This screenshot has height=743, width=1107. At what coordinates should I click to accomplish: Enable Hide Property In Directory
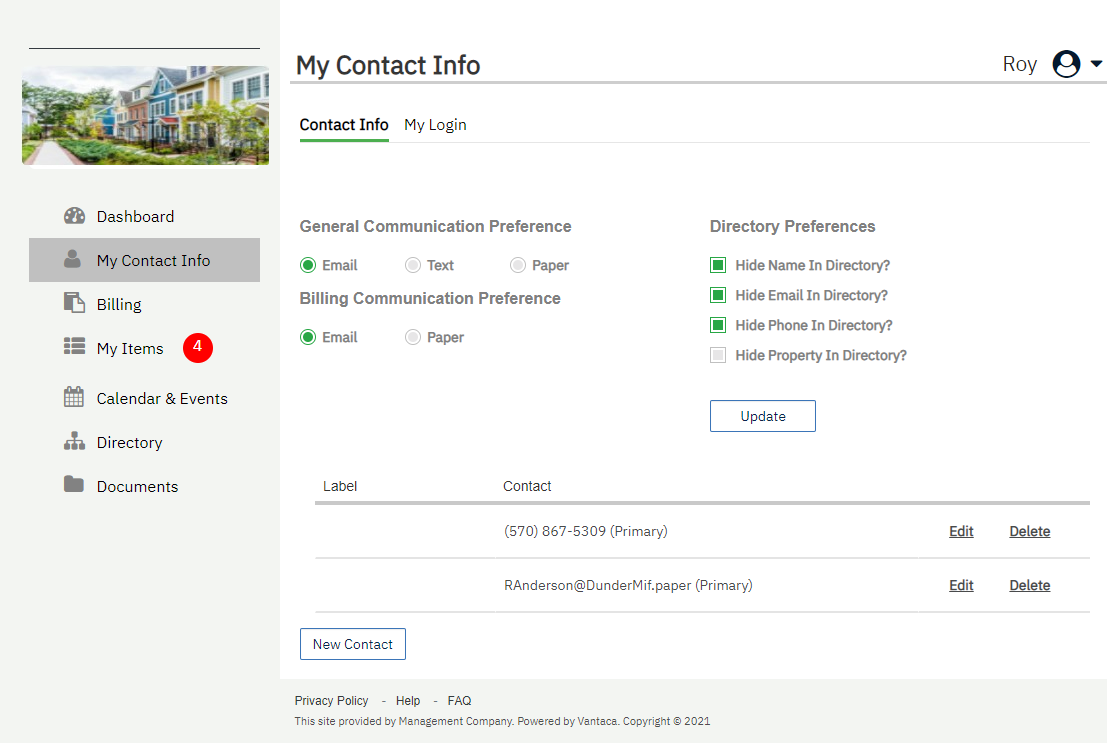(x=717, y=355)
